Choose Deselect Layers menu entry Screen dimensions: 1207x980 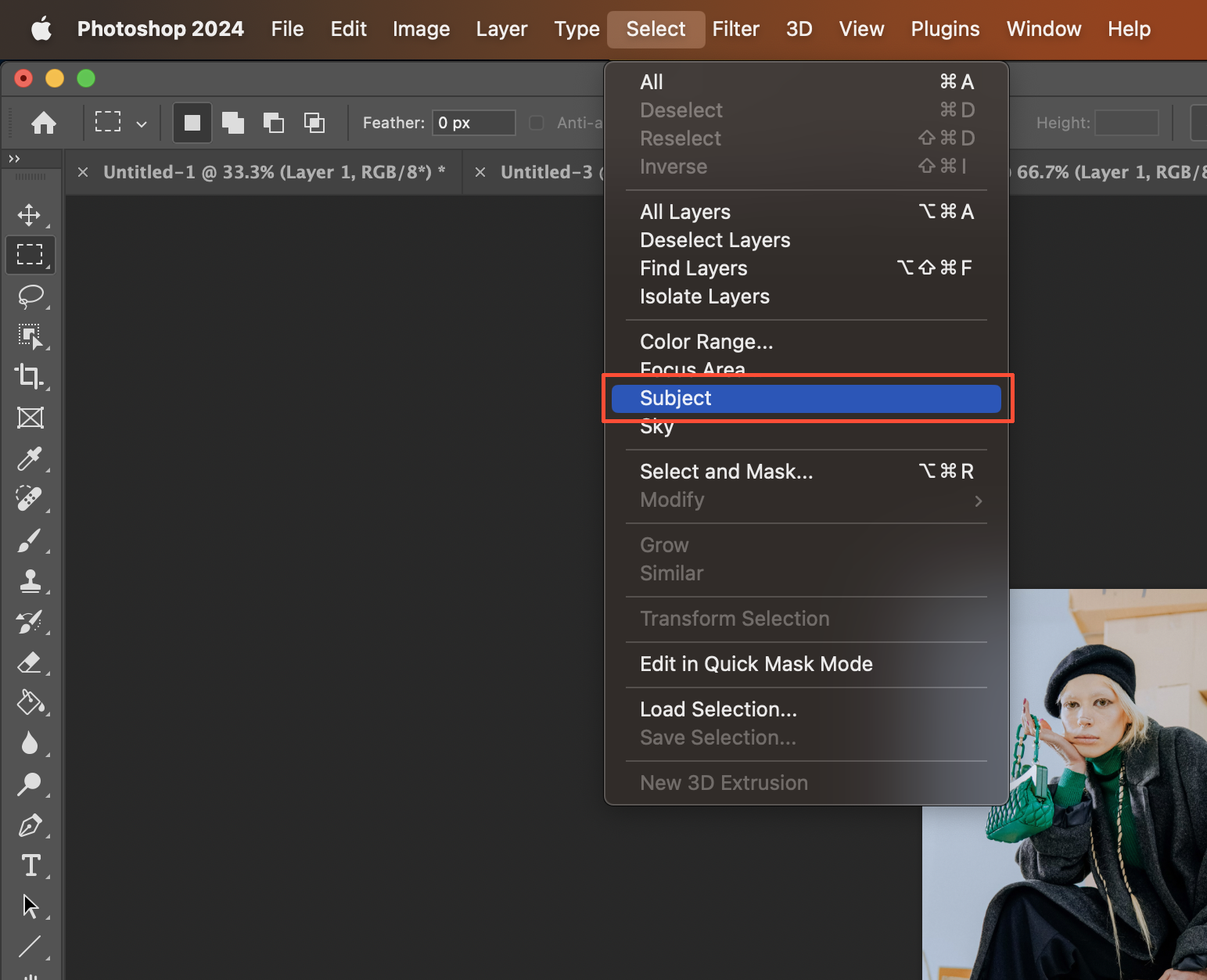[x=806, y=240]
